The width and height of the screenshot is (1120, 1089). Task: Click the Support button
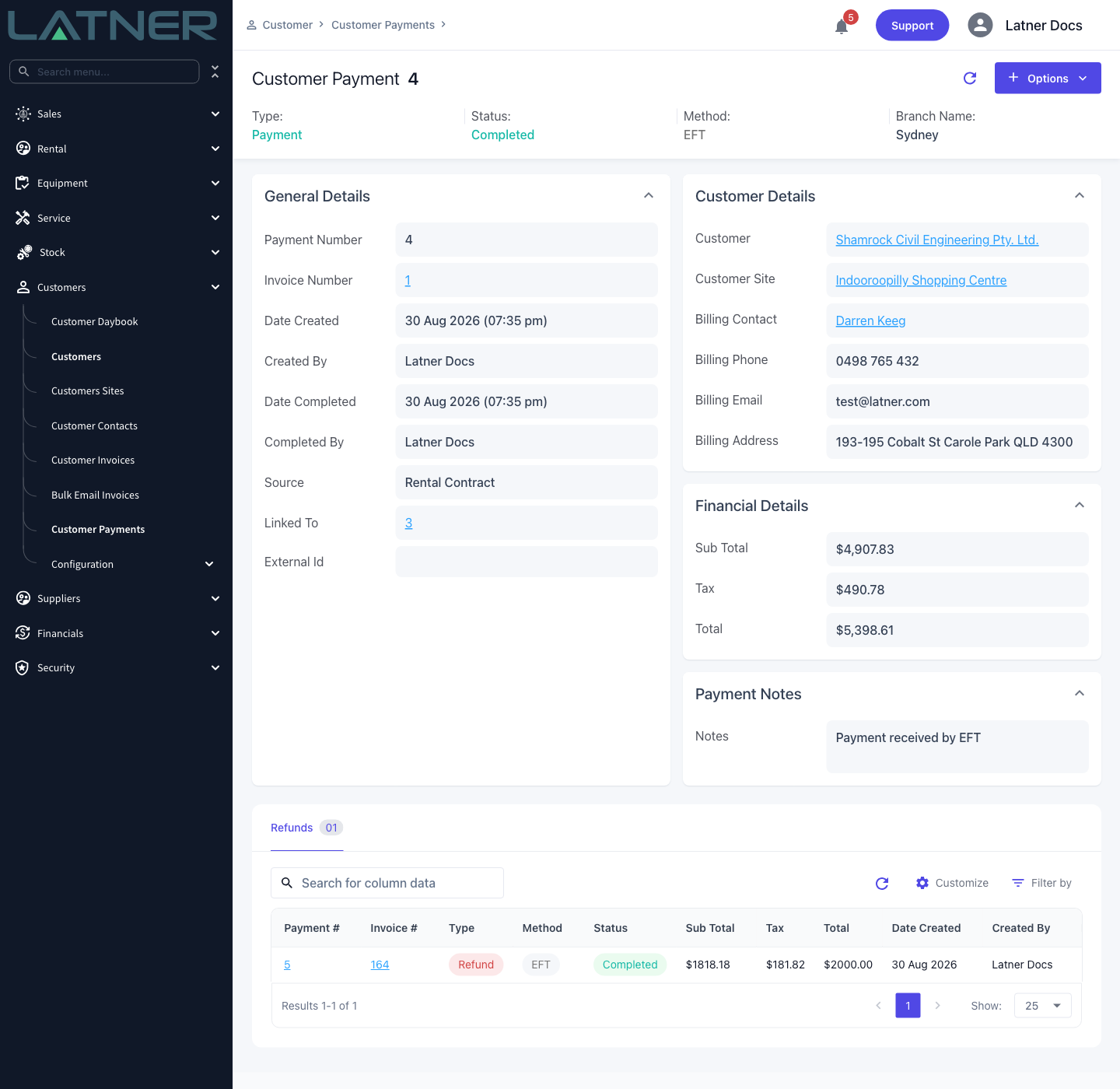[x=912, y=25]
